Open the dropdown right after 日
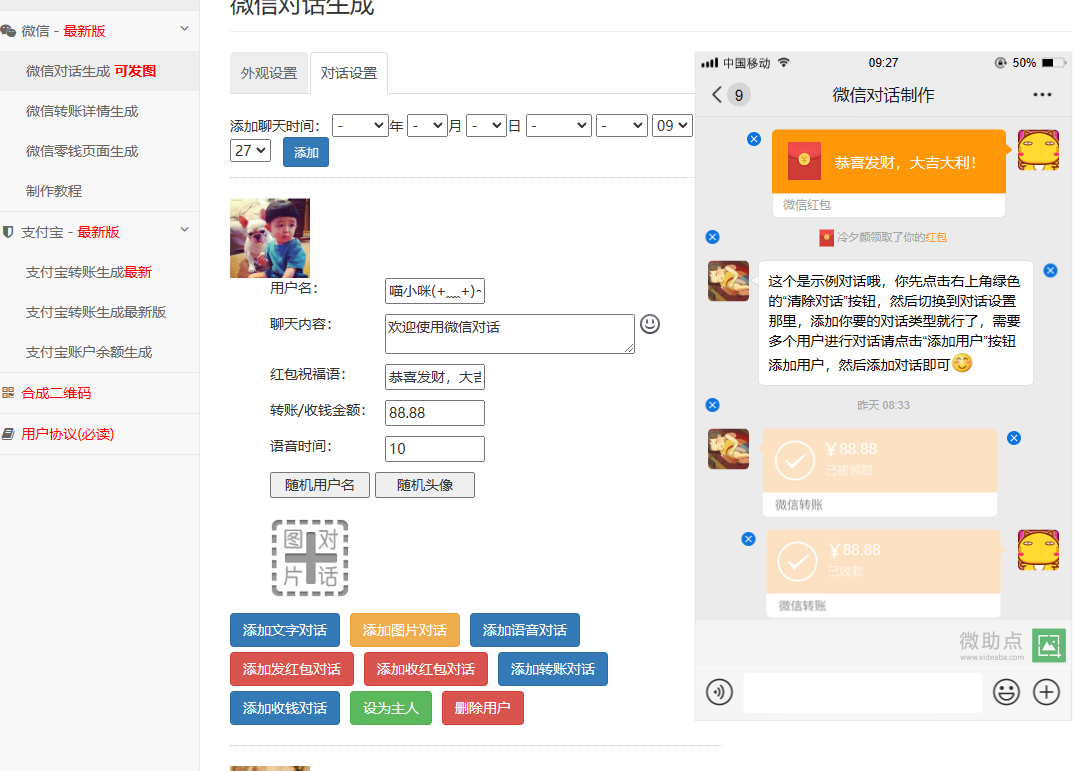This screenshot has height=771, width=1075. point(559,125)
